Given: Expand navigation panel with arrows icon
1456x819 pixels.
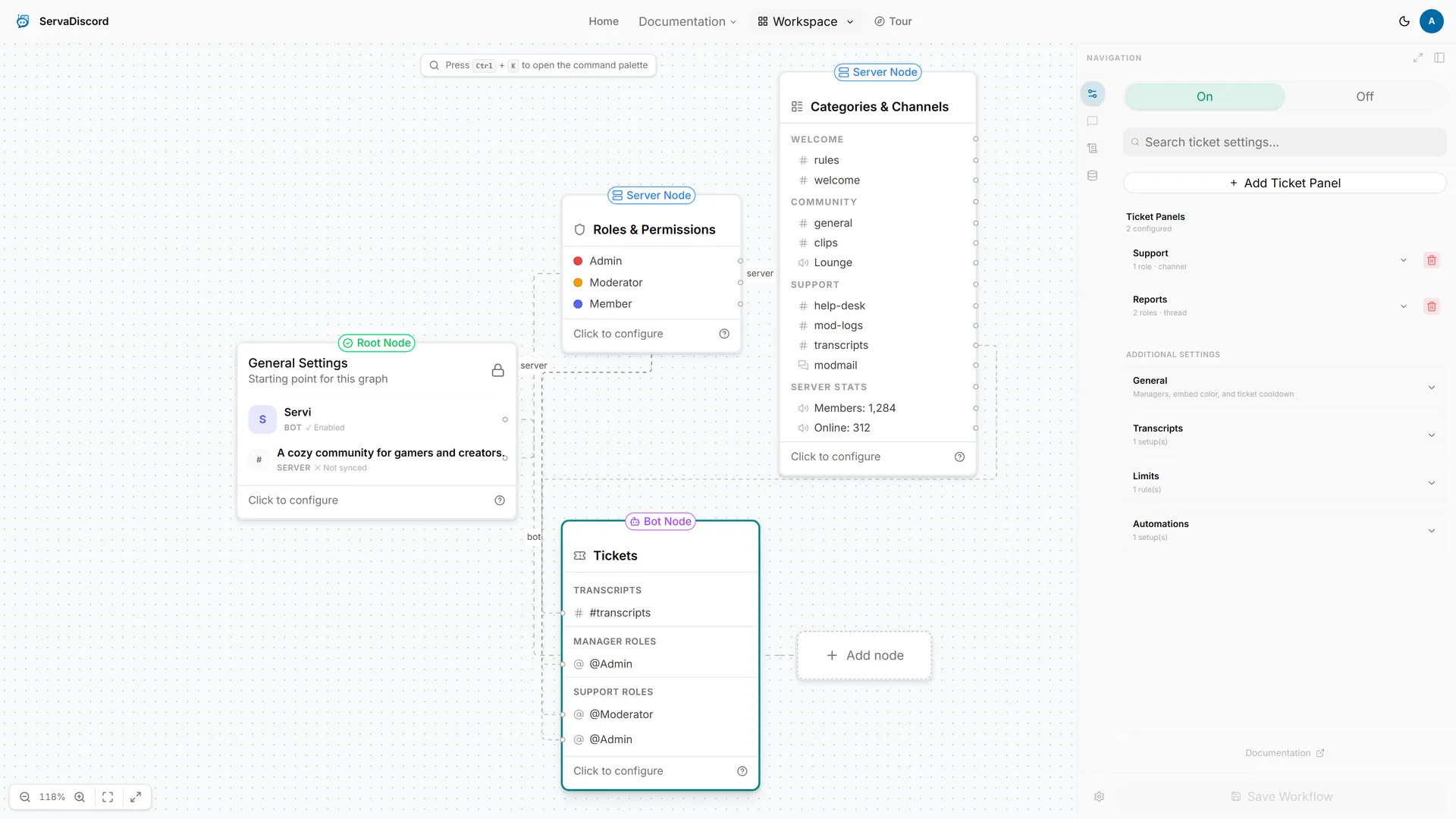Looking at the screenshot, I should (1418, 58).
